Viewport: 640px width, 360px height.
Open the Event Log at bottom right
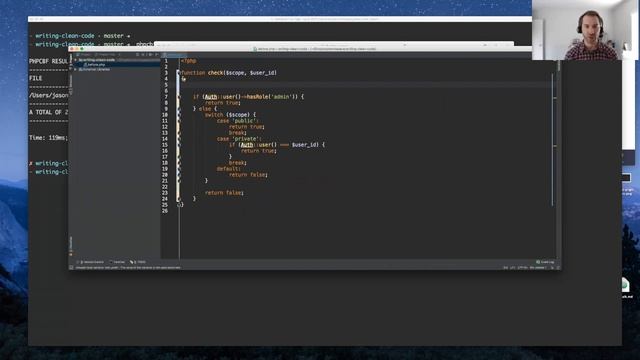pos(545,262)
